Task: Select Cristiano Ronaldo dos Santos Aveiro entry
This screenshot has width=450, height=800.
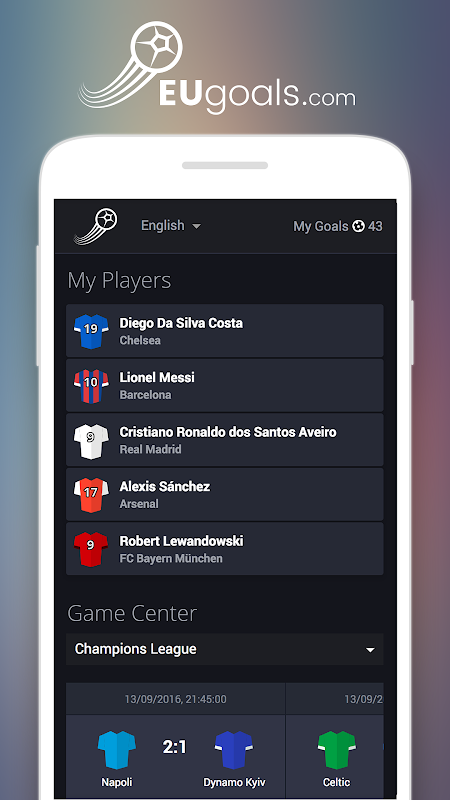Action: (224, 440)
